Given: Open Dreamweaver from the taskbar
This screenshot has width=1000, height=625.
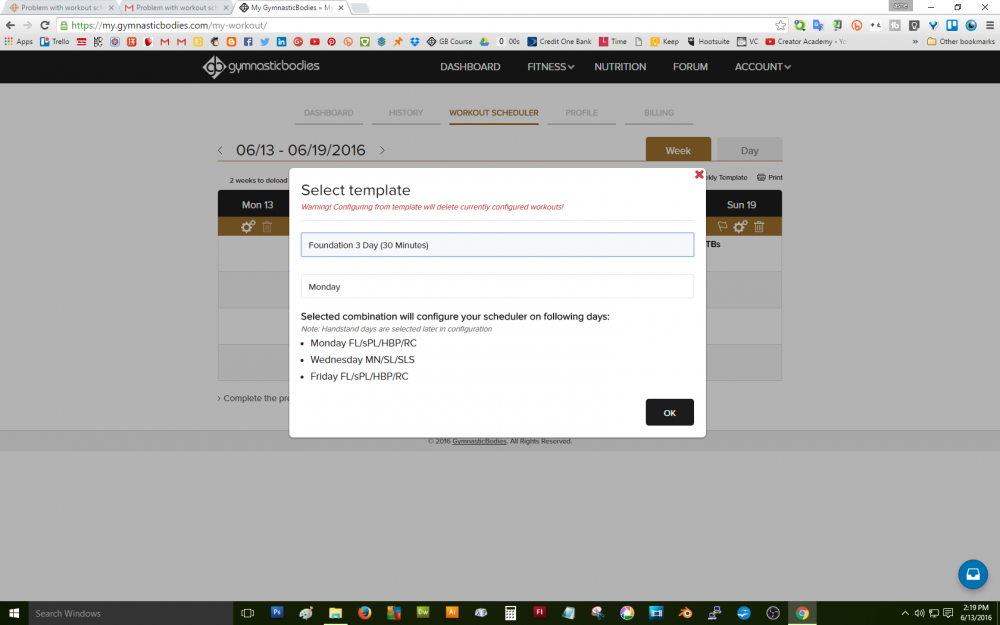Looking at the screenshot, I should pyautogui.click(x=423, y=612).
